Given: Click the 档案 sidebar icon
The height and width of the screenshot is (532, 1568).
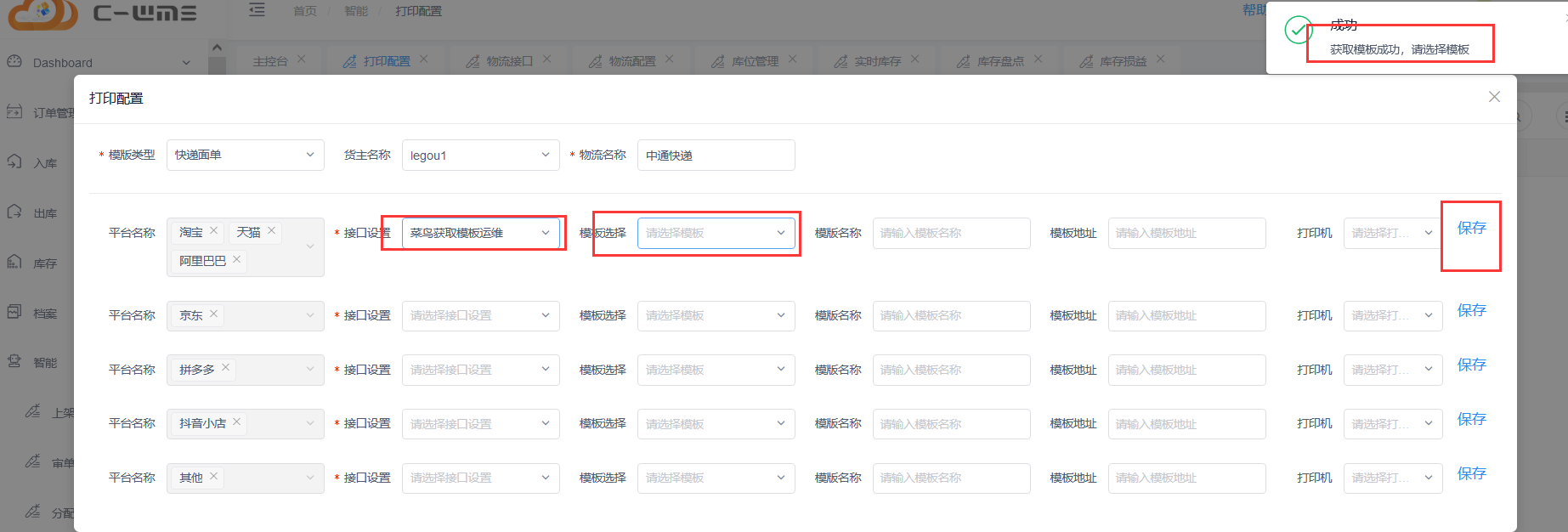Looking at the screenshot, I should (14, 312).
